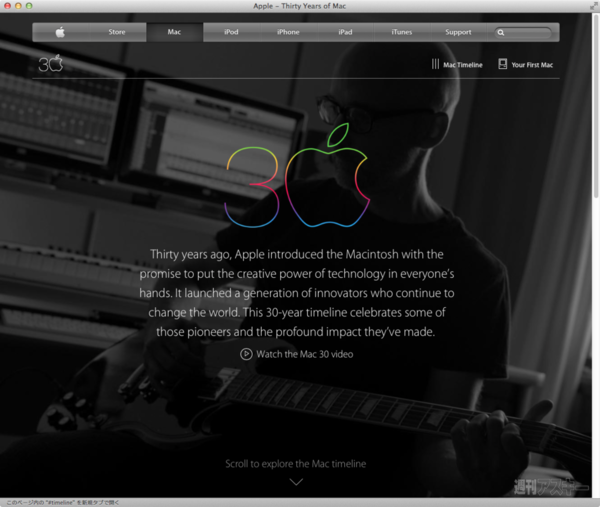Click Watch the Mac 30 video text
This screenshot has height=507, width=600.
(x=305, y=354)
